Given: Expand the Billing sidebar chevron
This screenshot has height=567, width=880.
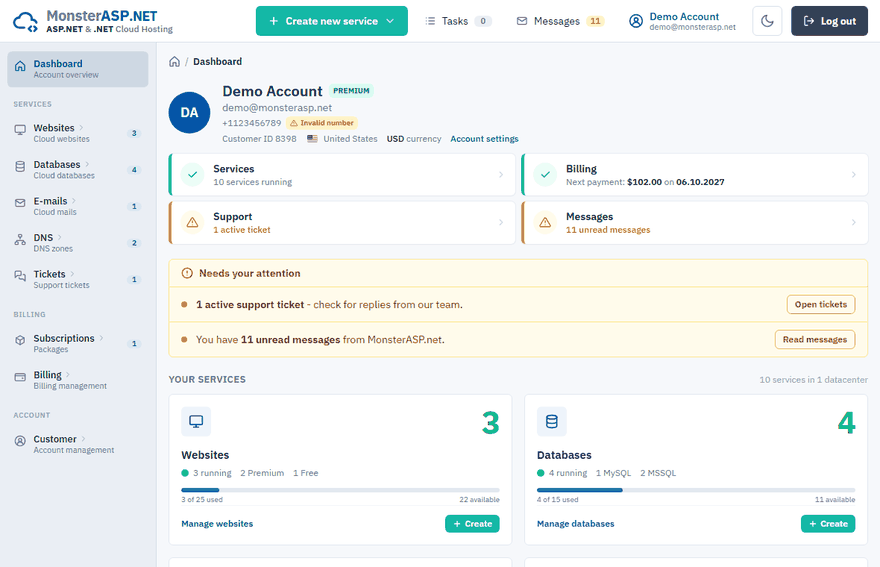Looking at the screenshot, I should (x=68, y=374).
